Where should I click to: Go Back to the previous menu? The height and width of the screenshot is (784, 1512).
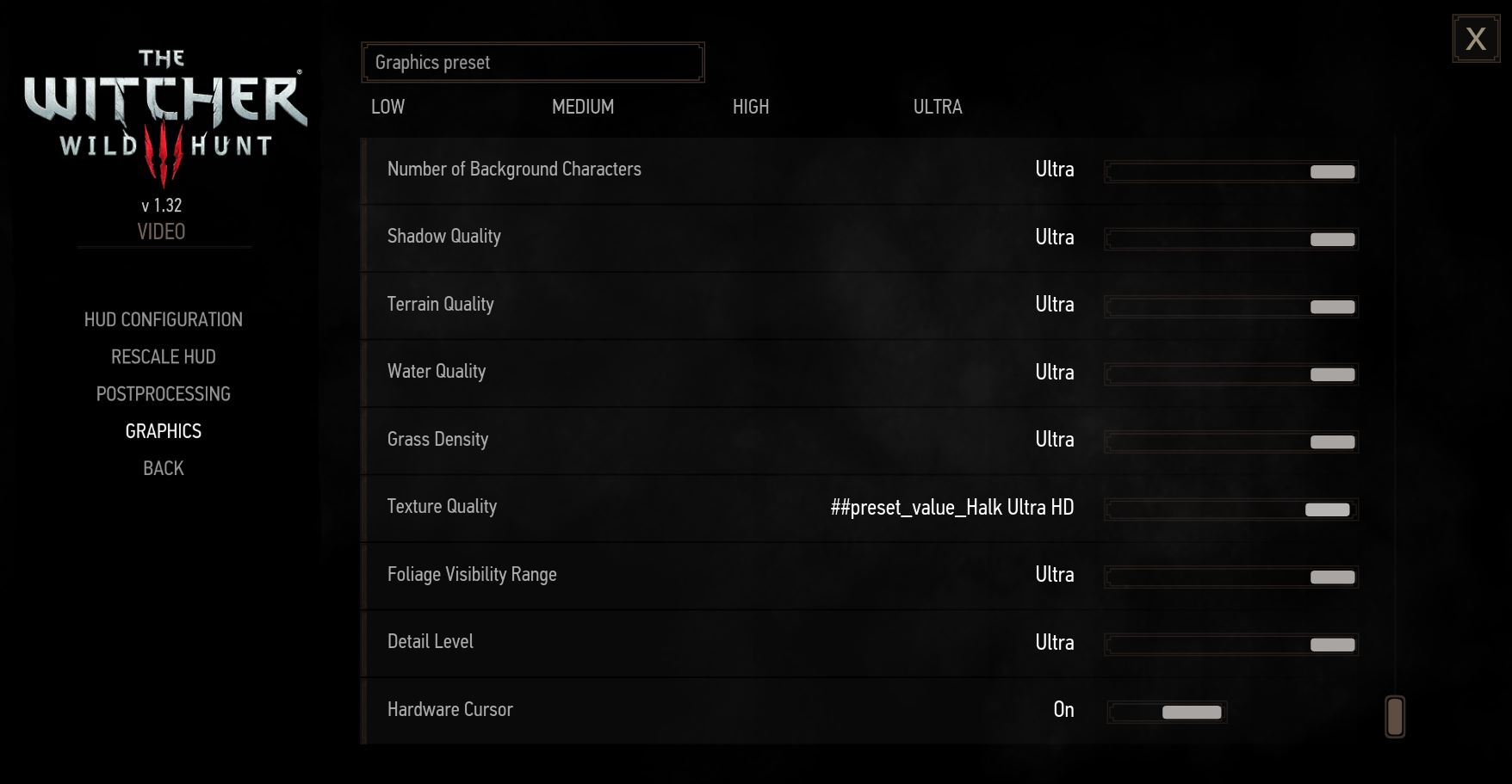[164, 468]
